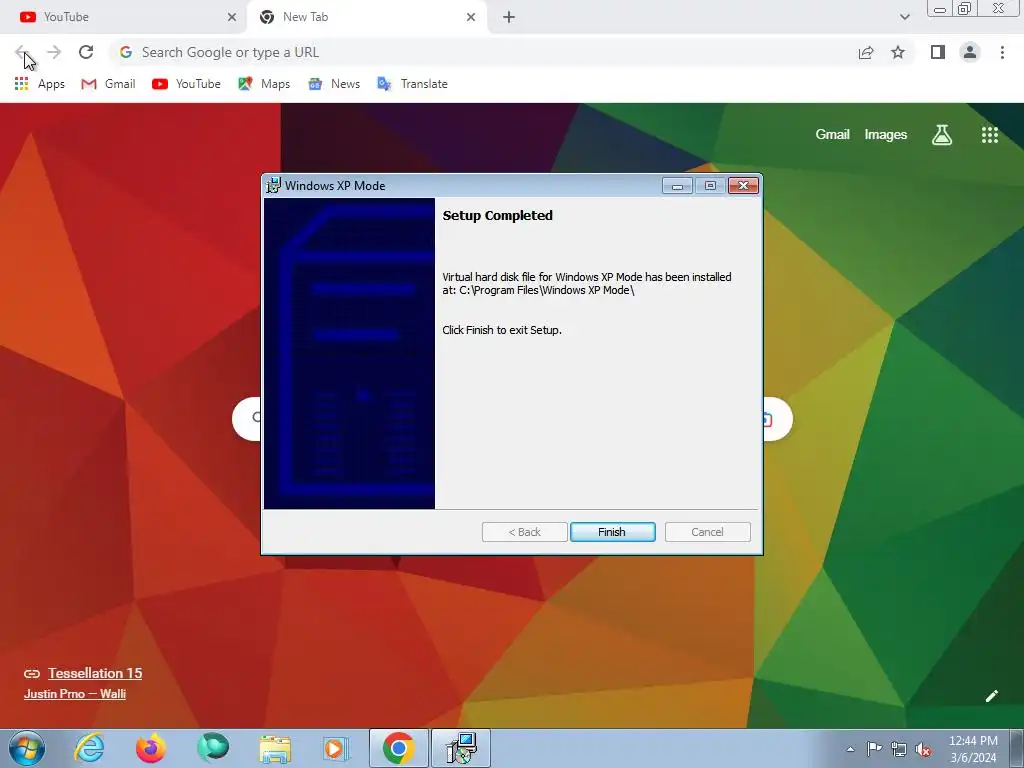The image size is (1024, 768).
Task: Customize this page pencil icon
Action: (991, 696)
